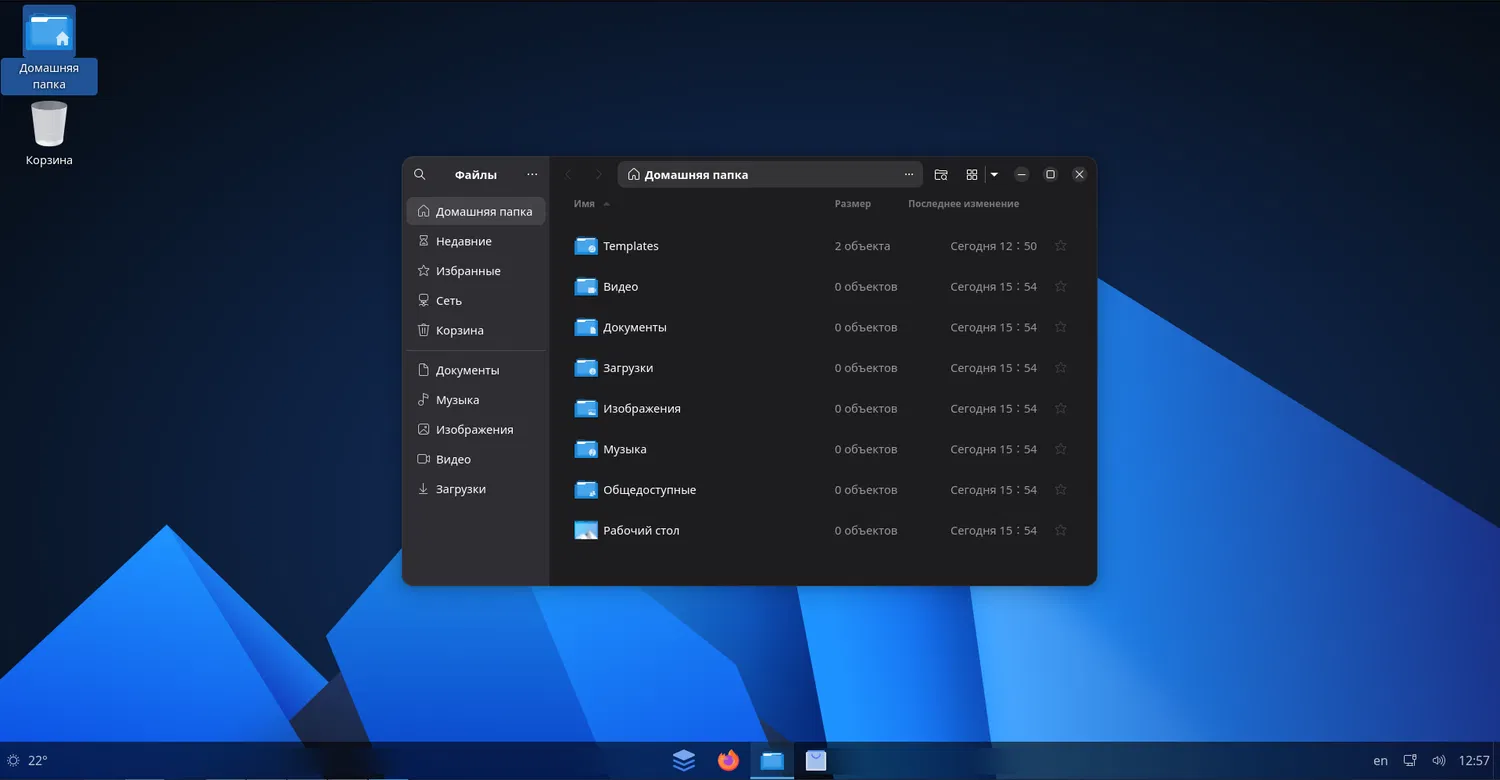Open Сеть in the sidebar
1500x780 pixels.
coord(448,301)
